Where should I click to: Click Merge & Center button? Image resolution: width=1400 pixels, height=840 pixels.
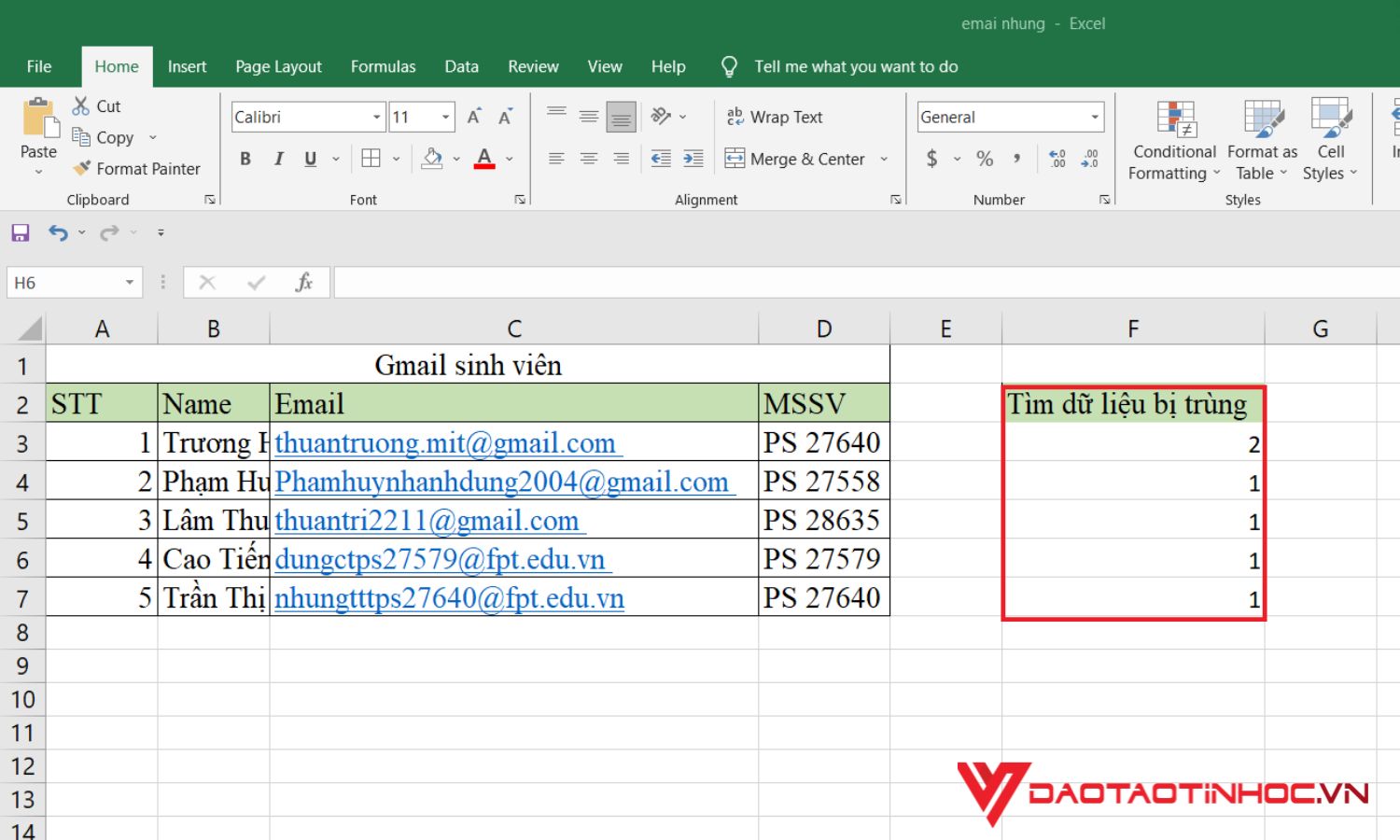(x=795, y=159)
